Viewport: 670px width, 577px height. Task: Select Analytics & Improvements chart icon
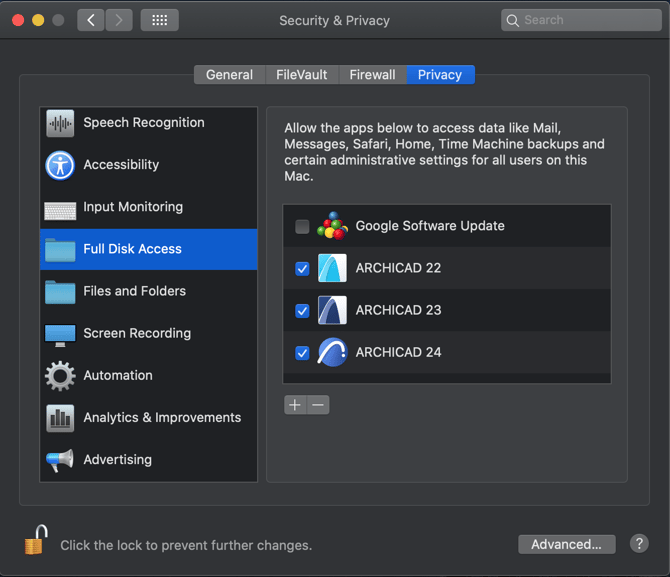[x=60, y=418]
